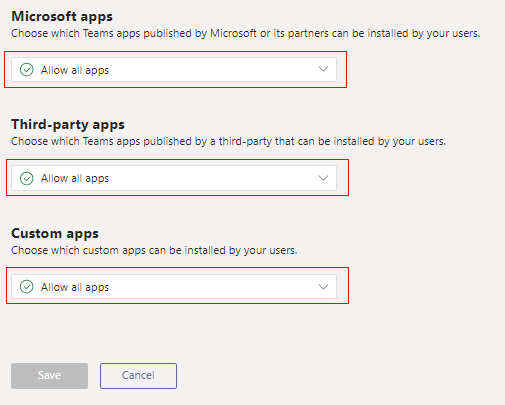This screenshot has width=505, height=405.
Task: Click green checkmark icon in Third-party apps dropdown
Action: click(x=26, y=178)
